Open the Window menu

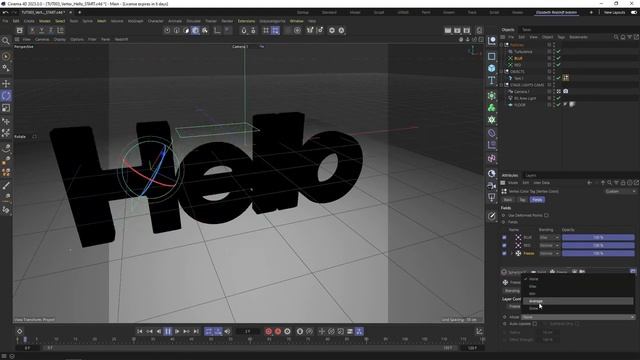click(x=297, y=21)
